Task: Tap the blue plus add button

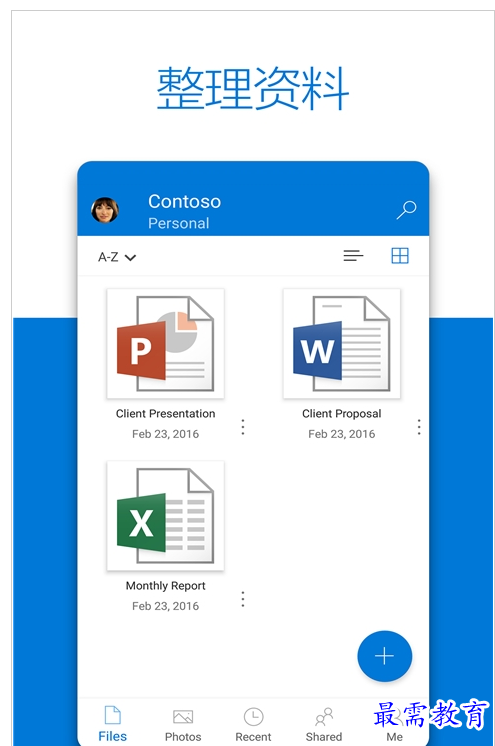Action: tap(385, 656)
